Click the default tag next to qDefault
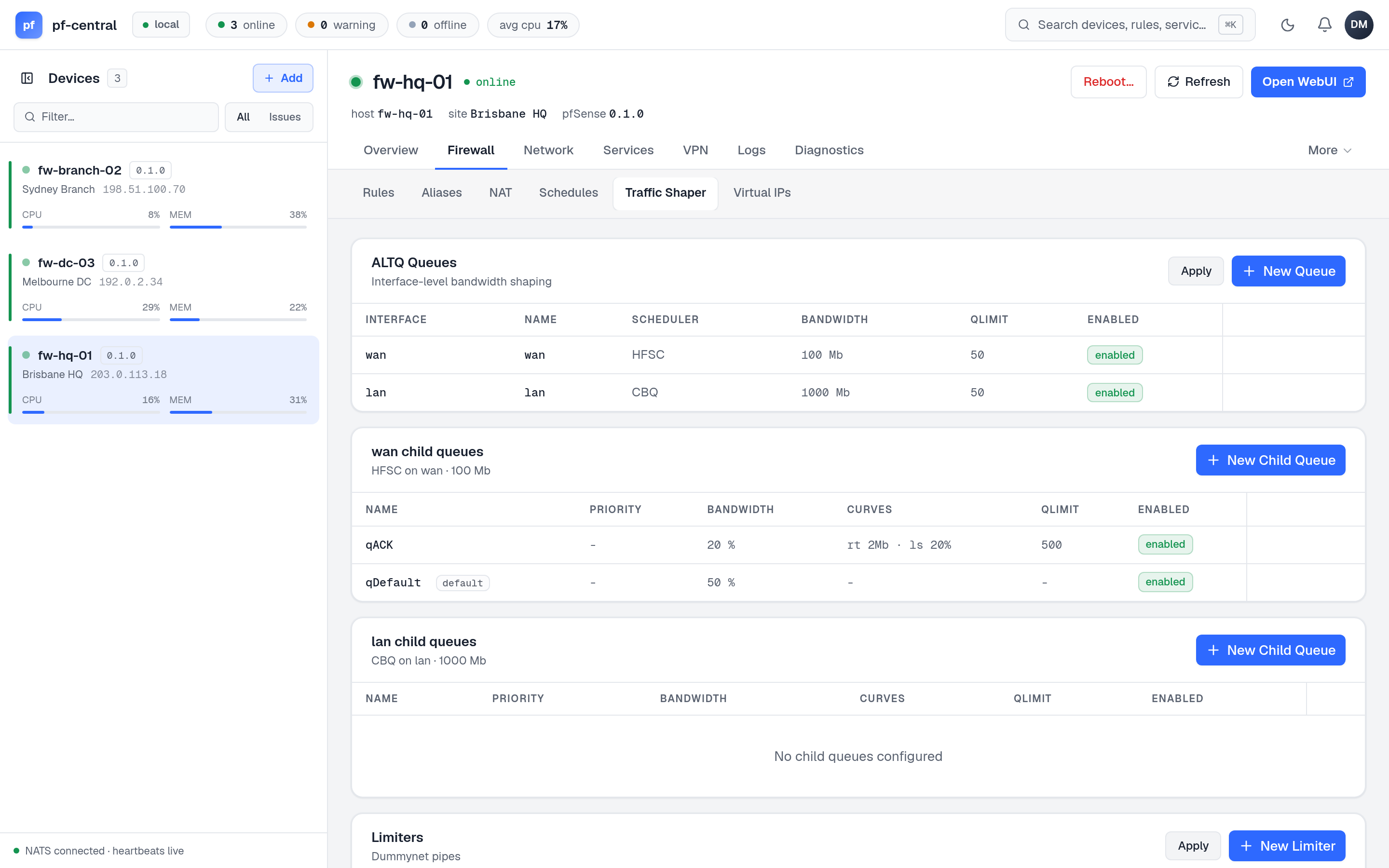The width and height of the screenshot is (1389, 868). [463, 583]
